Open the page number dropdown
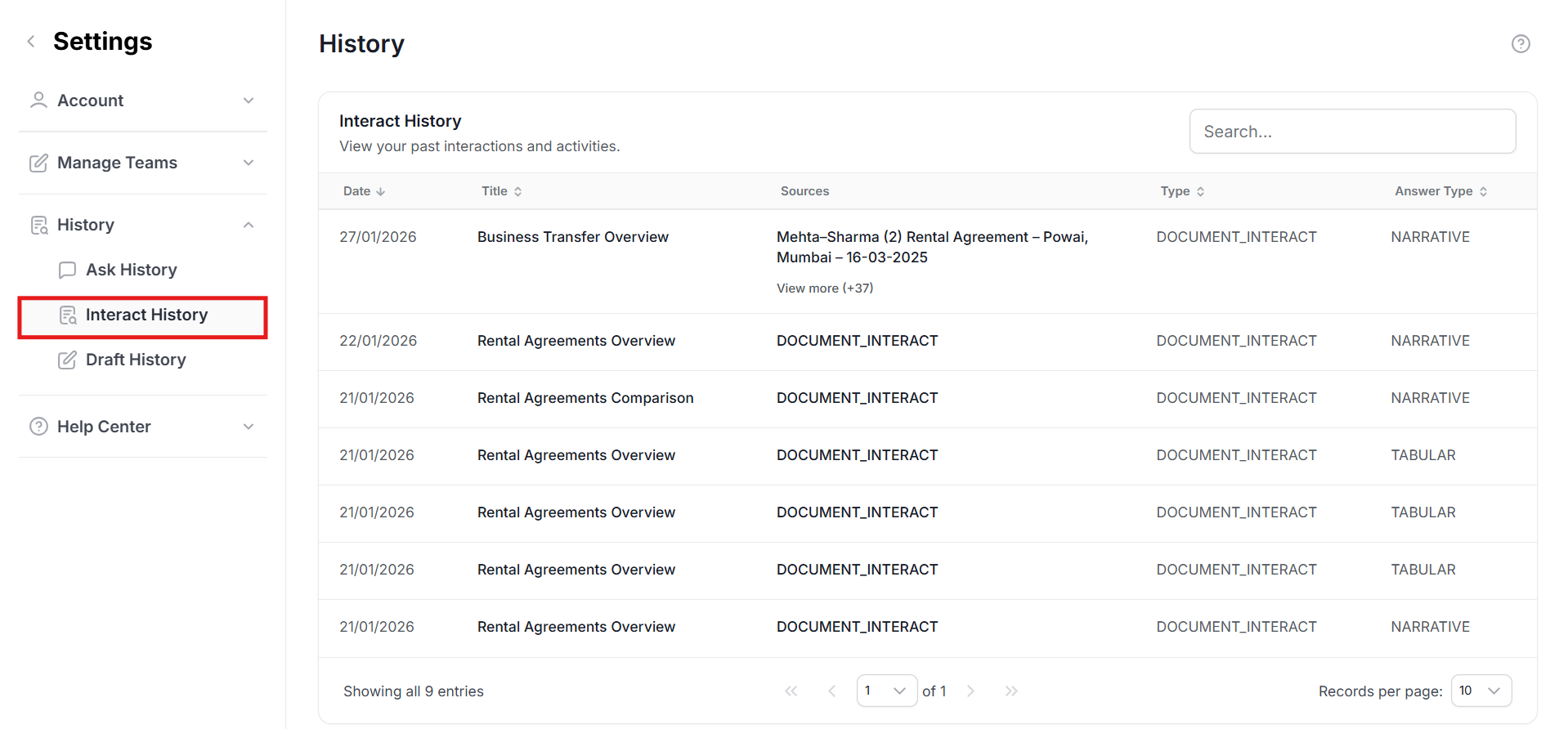Image resolution: width=1568 pixels, height=729 pixels. point(886,691)
